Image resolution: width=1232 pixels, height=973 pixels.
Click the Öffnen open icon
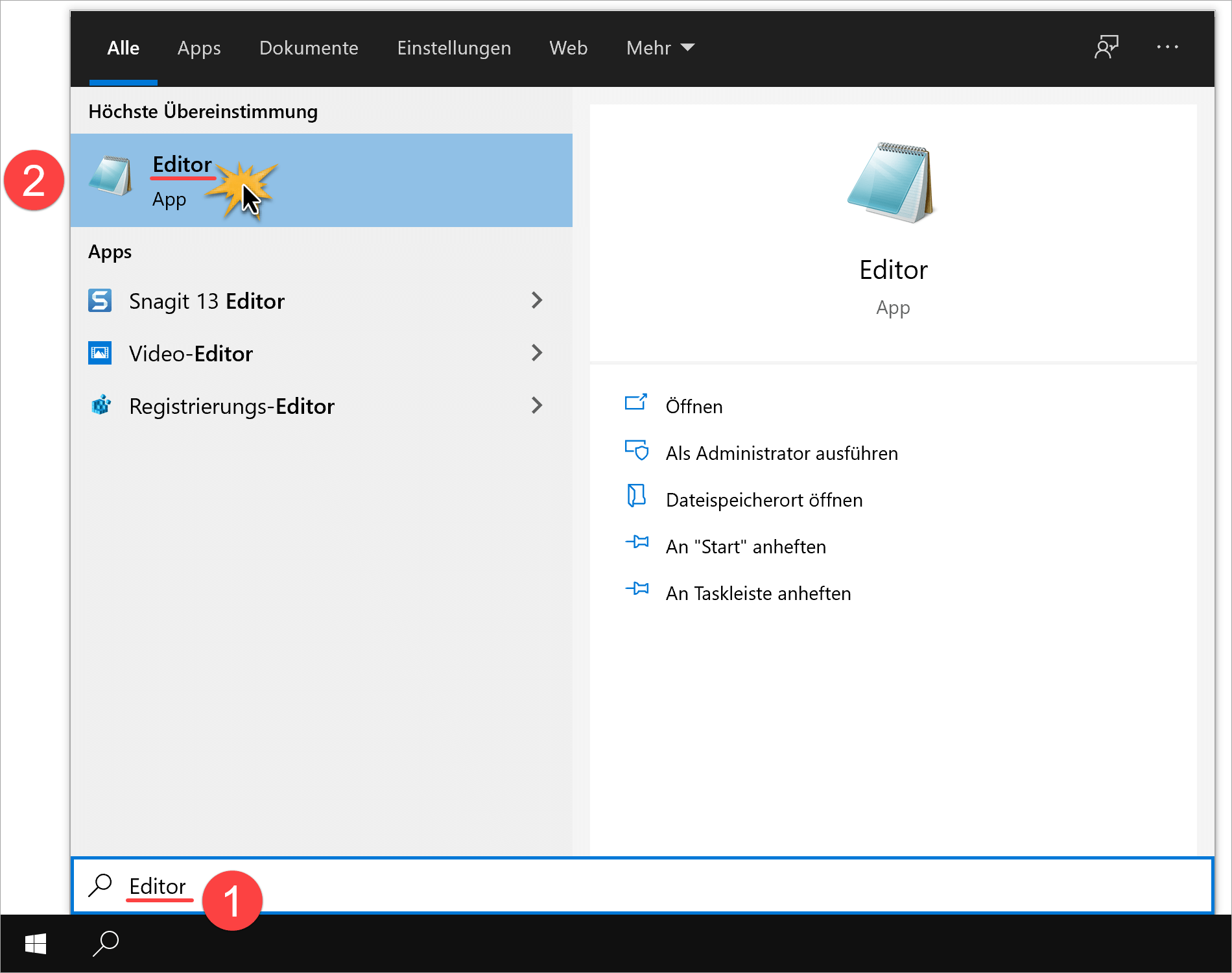point(636,402)
